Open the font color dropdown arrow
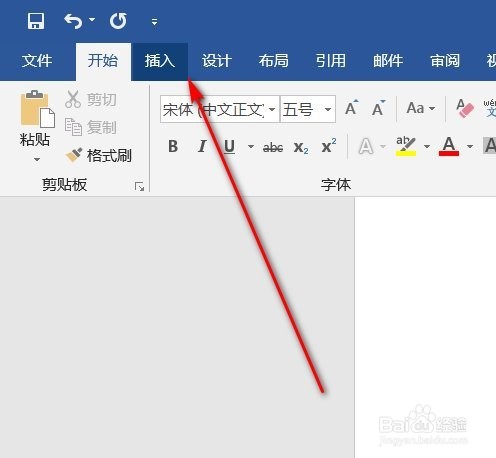Screen dimensions: 496x458 pyautogui.click(x=470, y=146)
